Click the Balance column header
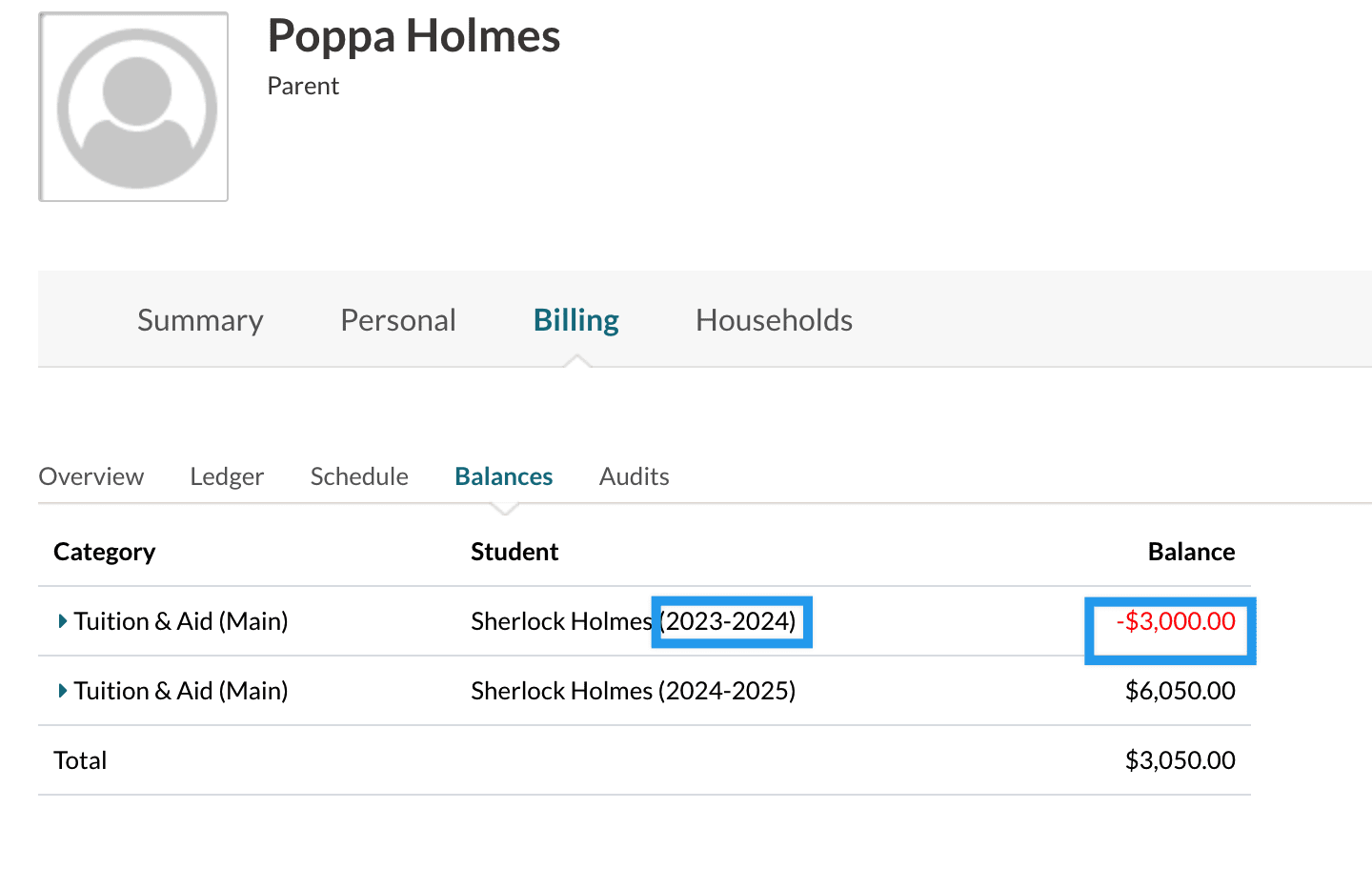Image resolution: width=1372 pixels, height=869 pixels. pyautogui.click(x=1191, y=552)
